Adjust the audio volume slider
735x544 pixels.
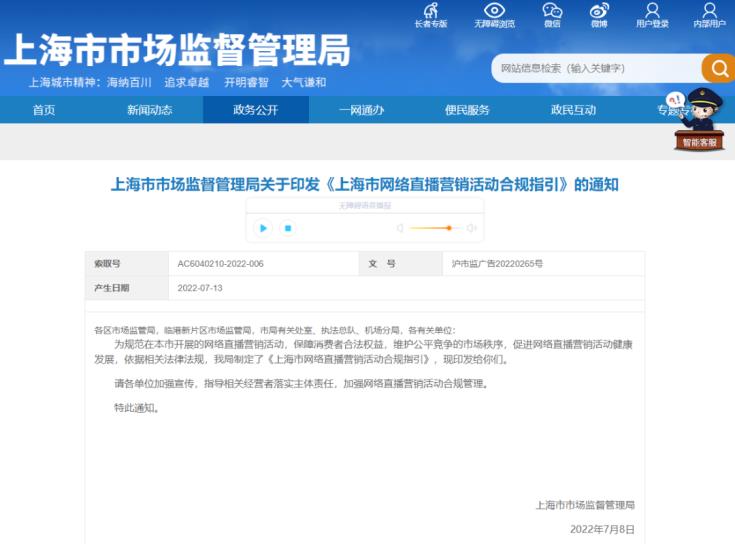[x=448, y=228]
